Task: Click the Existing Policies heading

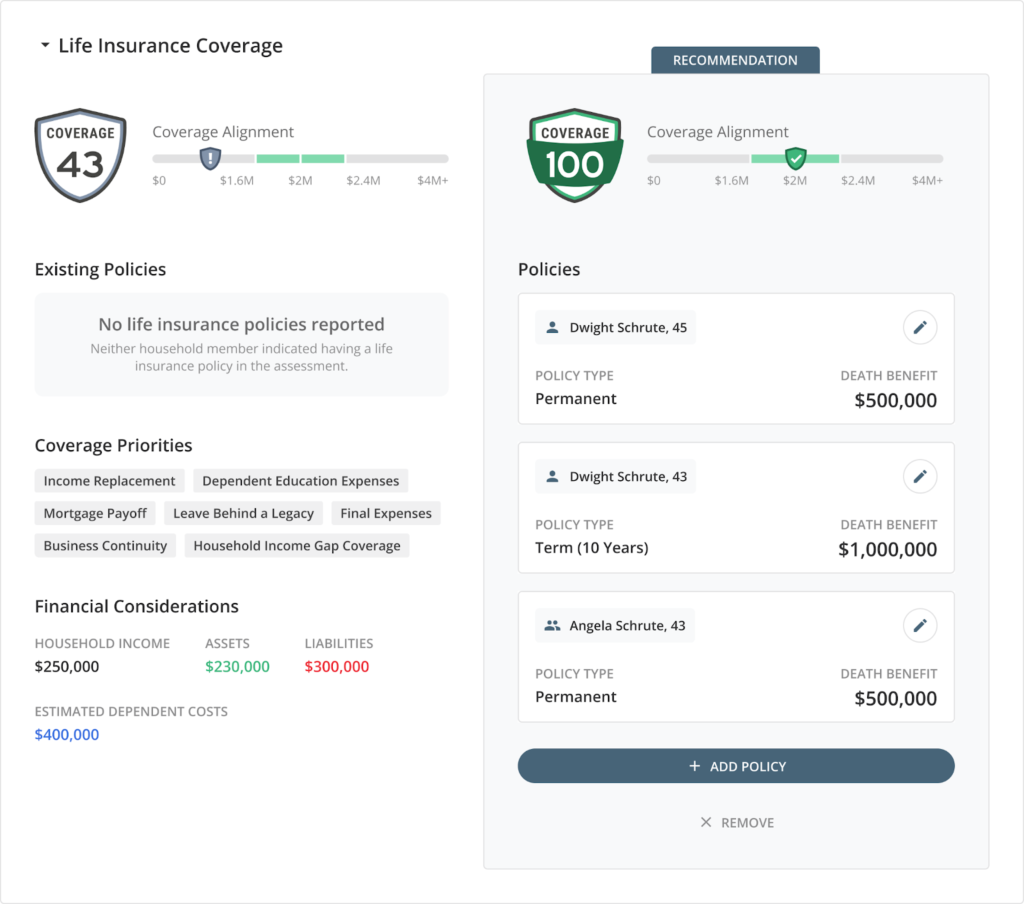Action: (100, 269)
